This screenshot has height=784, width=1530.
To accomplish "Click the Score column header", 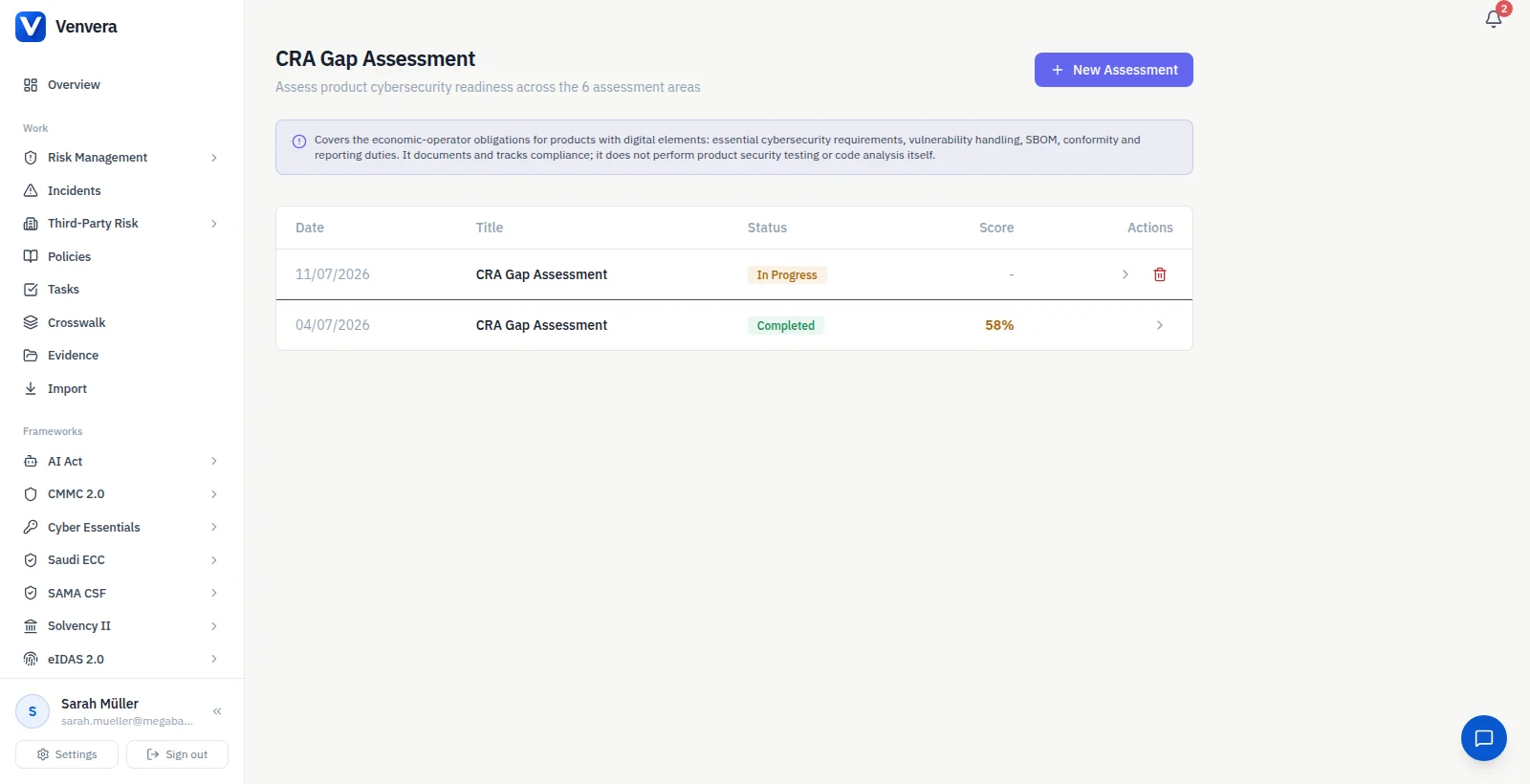I will tap(996, 228).
